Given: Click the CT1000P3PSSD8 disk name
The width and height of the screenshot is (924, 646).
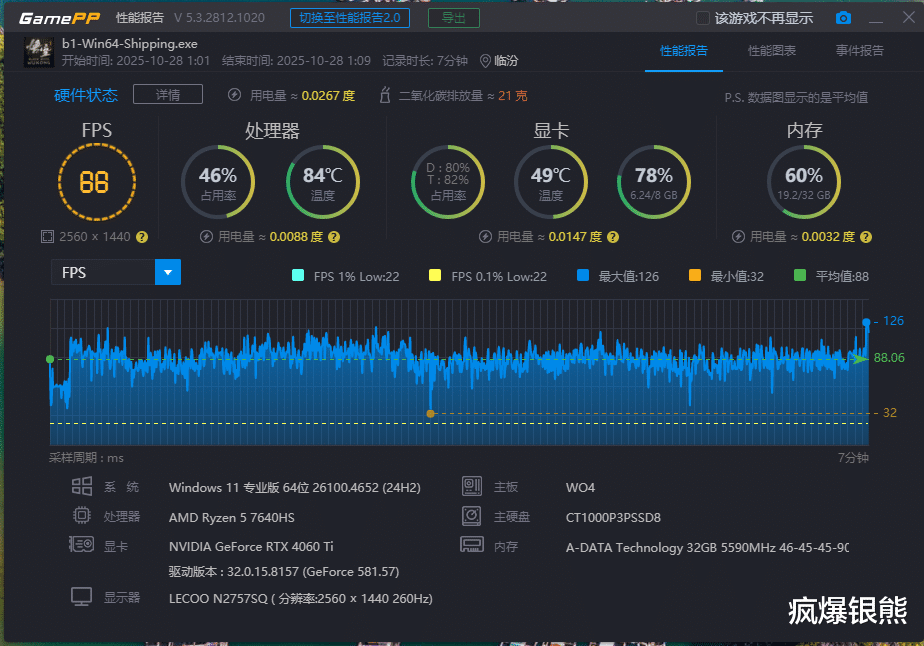Looking at the screenshot, I should click(x=613, y=518).
